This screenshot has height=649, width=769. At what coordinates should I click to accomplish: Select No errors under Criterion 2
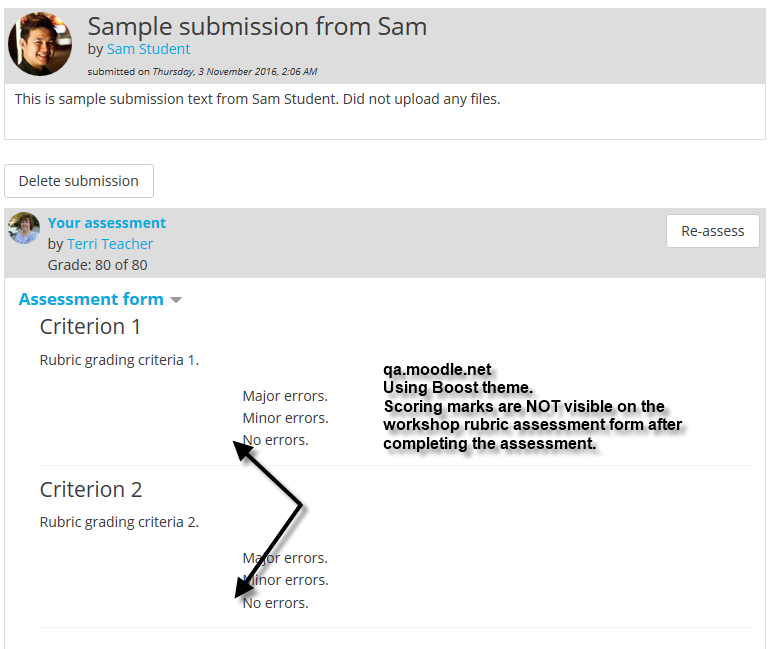(x=276, y=603)
